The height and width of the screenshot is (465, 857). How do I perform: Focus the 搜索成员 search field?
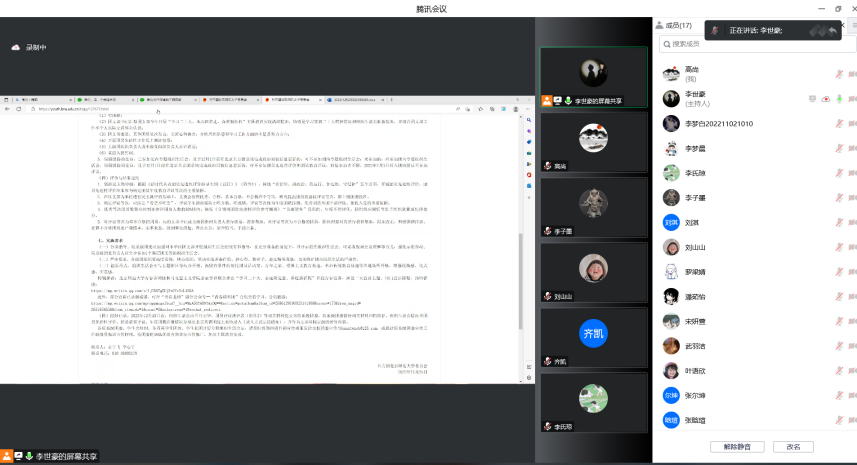coord(750,44)
